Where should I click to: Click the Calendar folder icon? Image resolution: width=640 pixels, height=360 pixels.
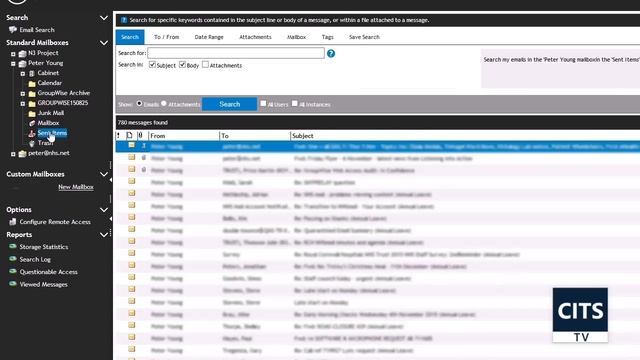(x=32, y=83)
